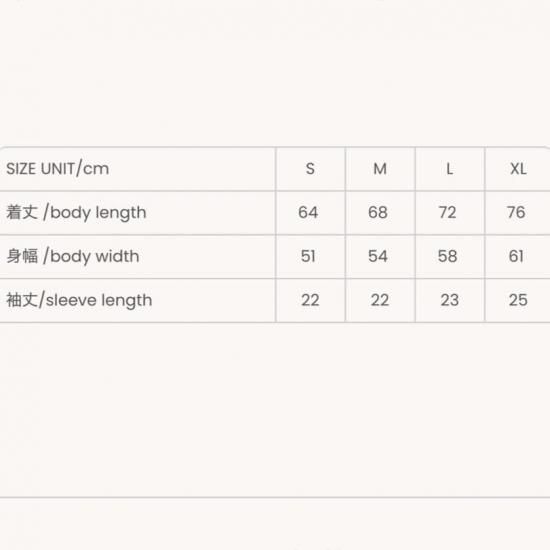The image size is (550, 550).
Task: Select the L size column header
Action: (x=449, y=169)
